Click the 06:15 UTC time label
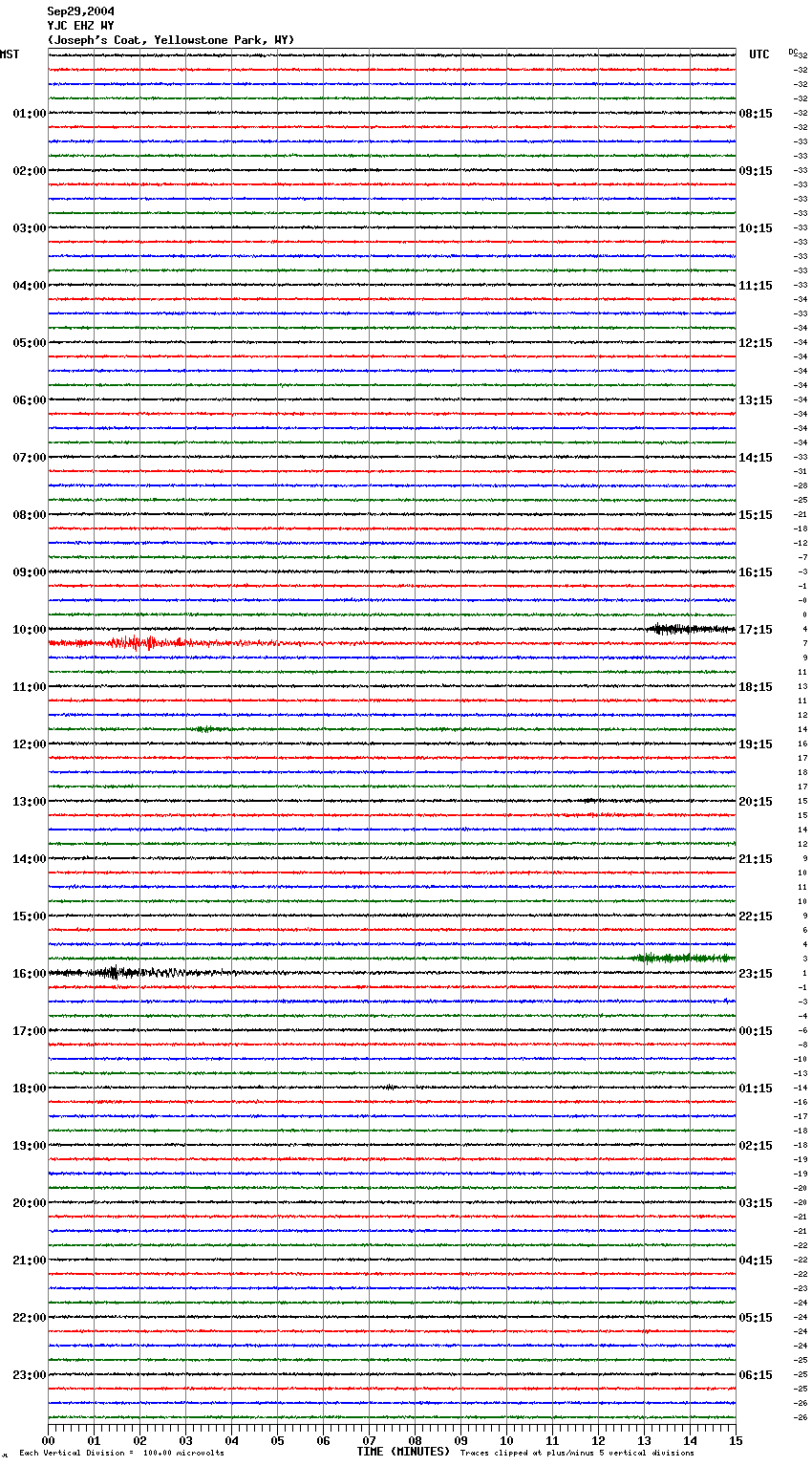812x1466 pixels. [x=756, y=1375]
